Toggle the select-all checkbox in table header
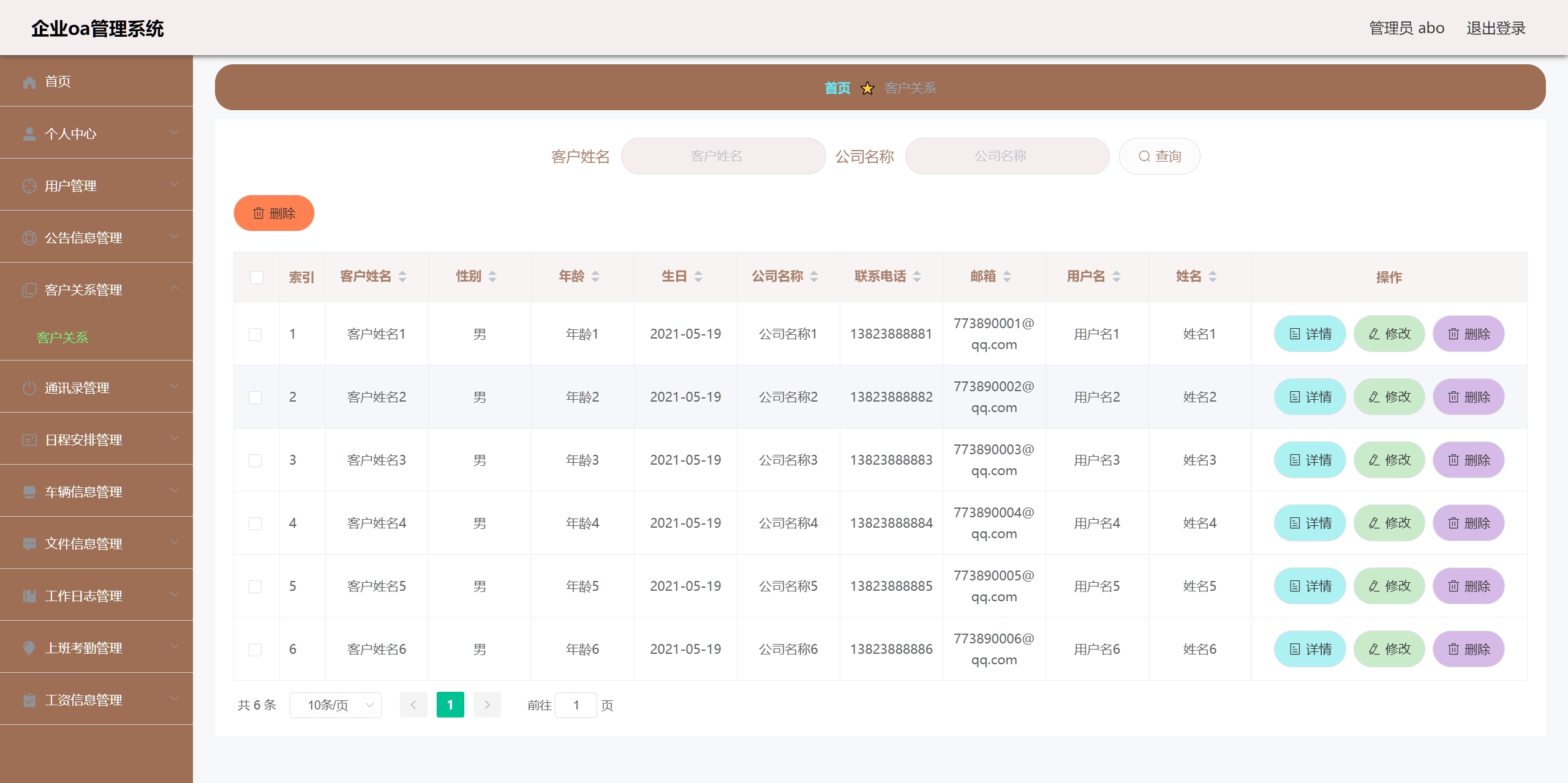The image size is (1568, 783). pos(257,277)
